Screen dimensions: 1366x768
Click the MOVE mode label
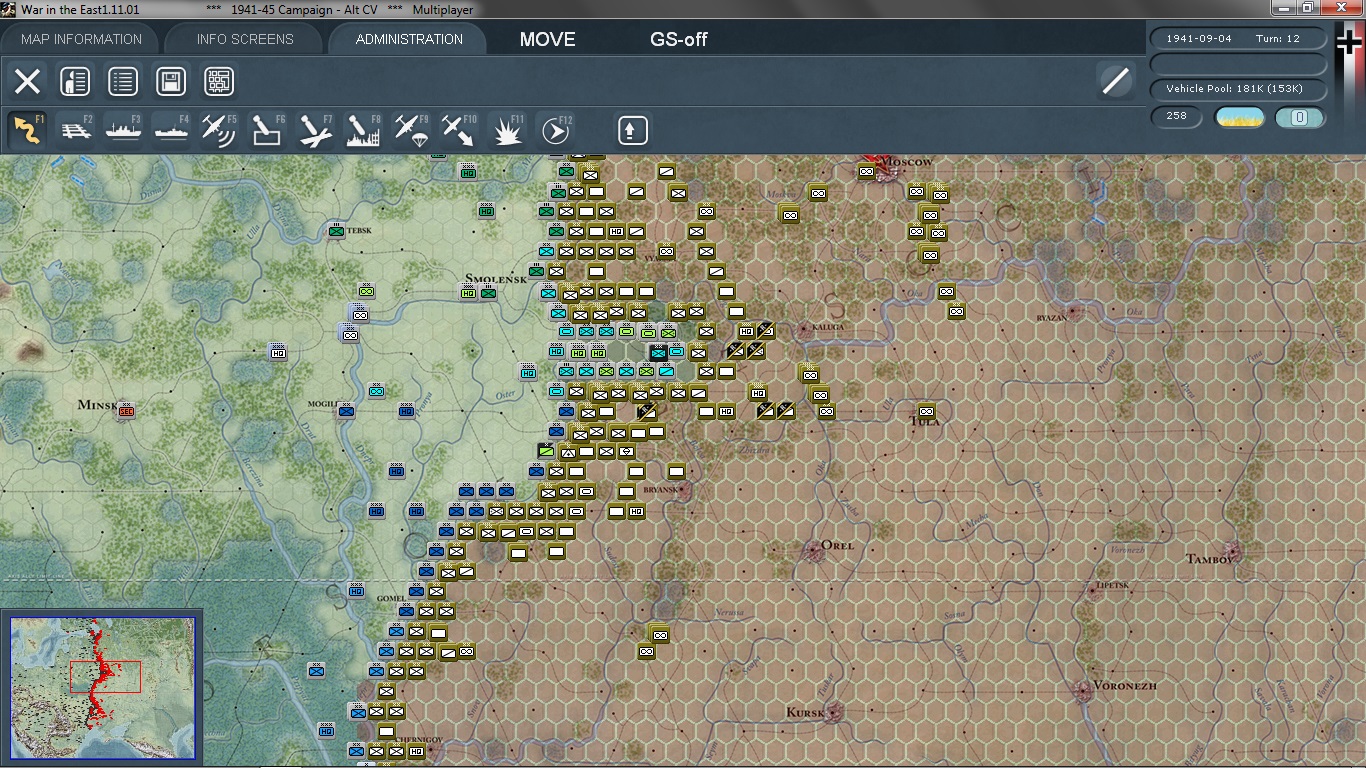pos(547,40)
